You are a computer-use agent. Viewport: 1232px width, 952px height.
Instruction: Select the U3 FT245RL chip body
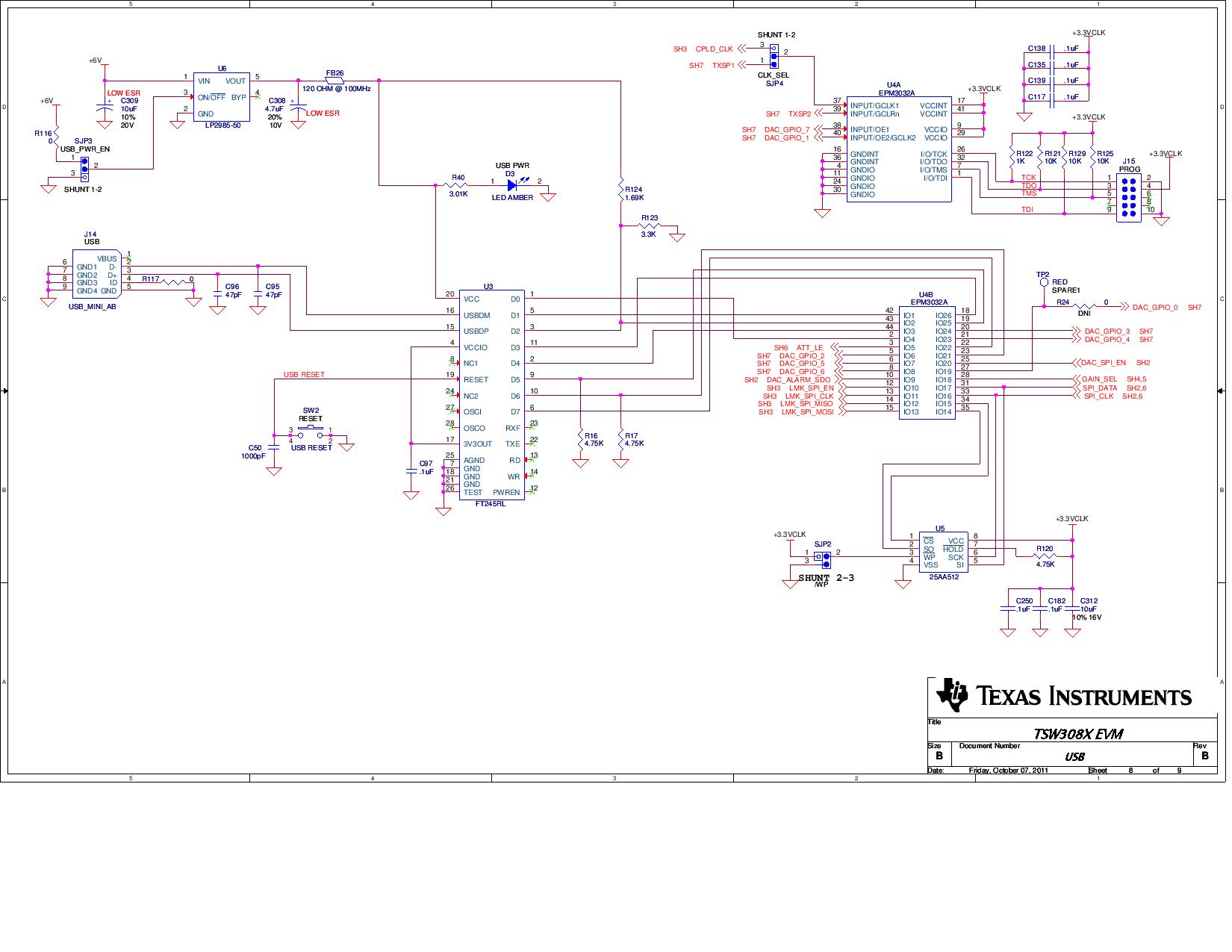pos(491,396)
